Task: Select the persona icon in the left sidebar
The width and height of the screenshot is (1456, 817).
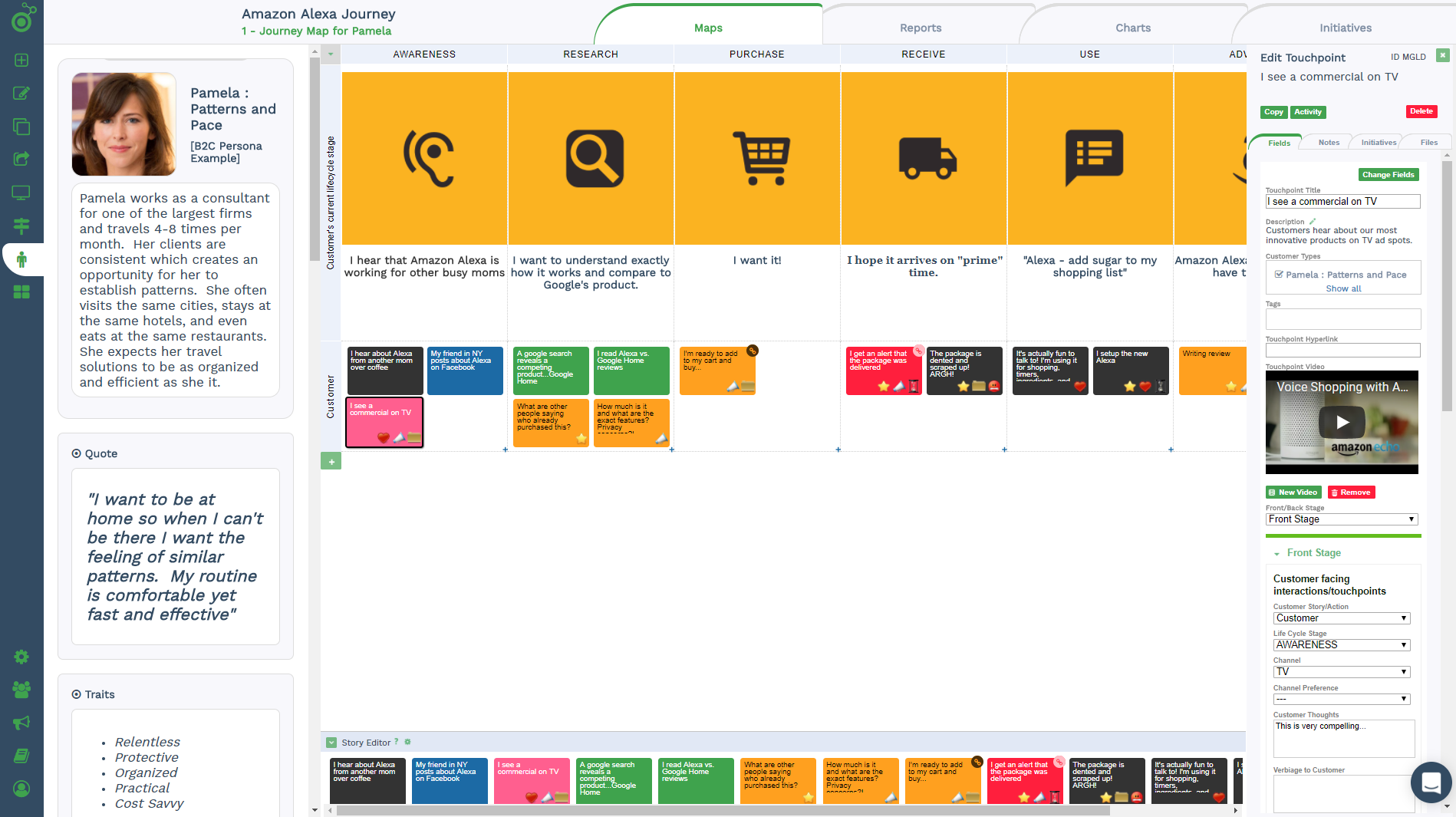Action: click(x=22, y=259)
